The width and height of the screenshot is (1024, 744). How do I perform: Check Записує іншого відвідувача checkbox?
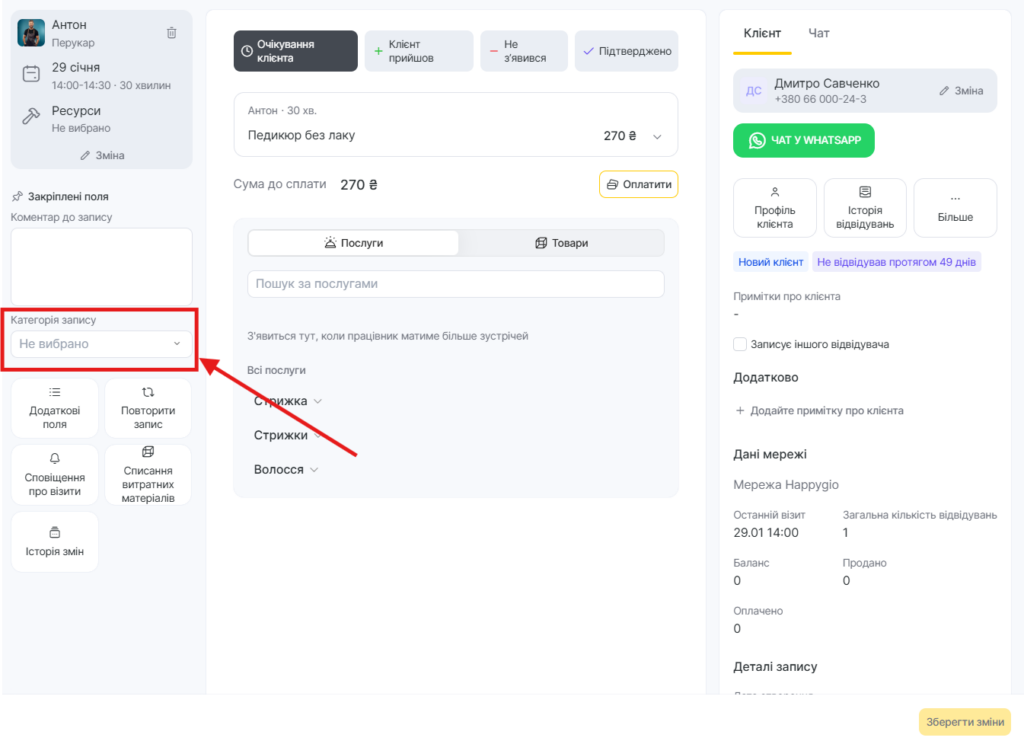point(740,344)
